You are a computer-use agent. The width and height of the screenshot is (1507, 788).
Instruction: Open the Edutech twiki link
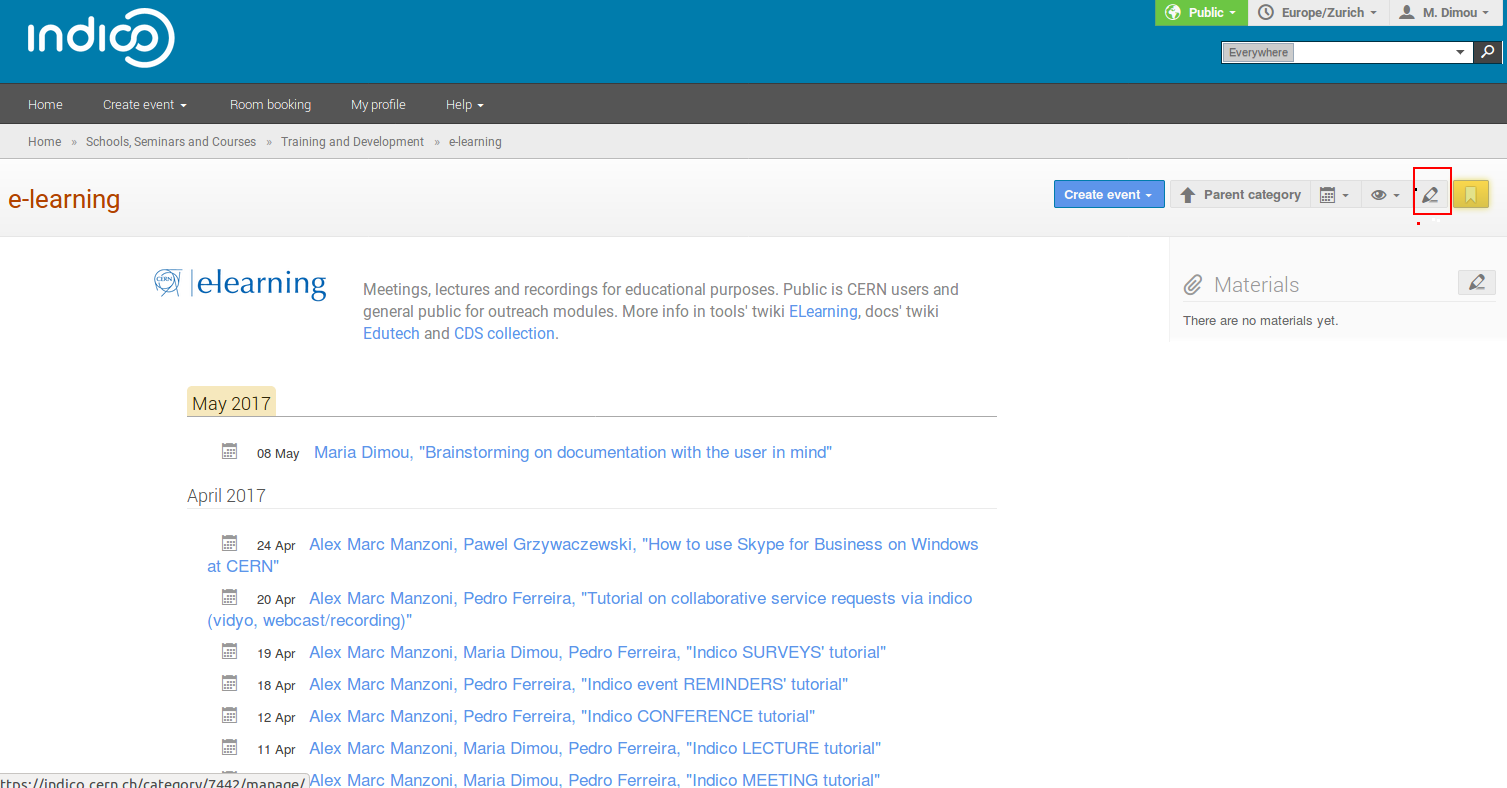point(391,333)
